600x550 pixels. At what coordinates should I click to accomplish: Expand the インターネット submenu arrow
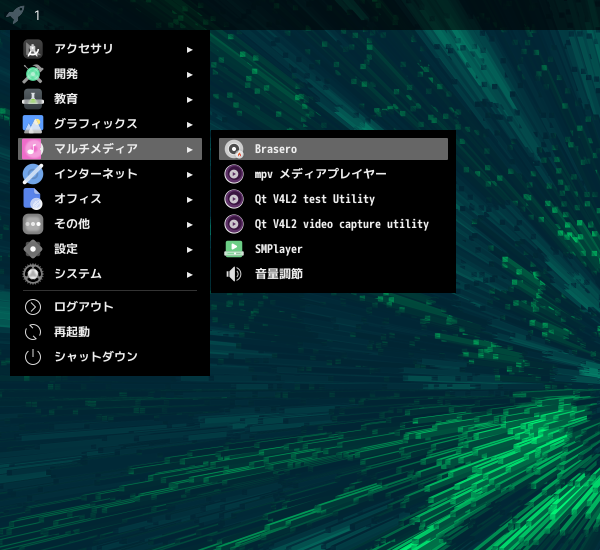click(190, 175)
